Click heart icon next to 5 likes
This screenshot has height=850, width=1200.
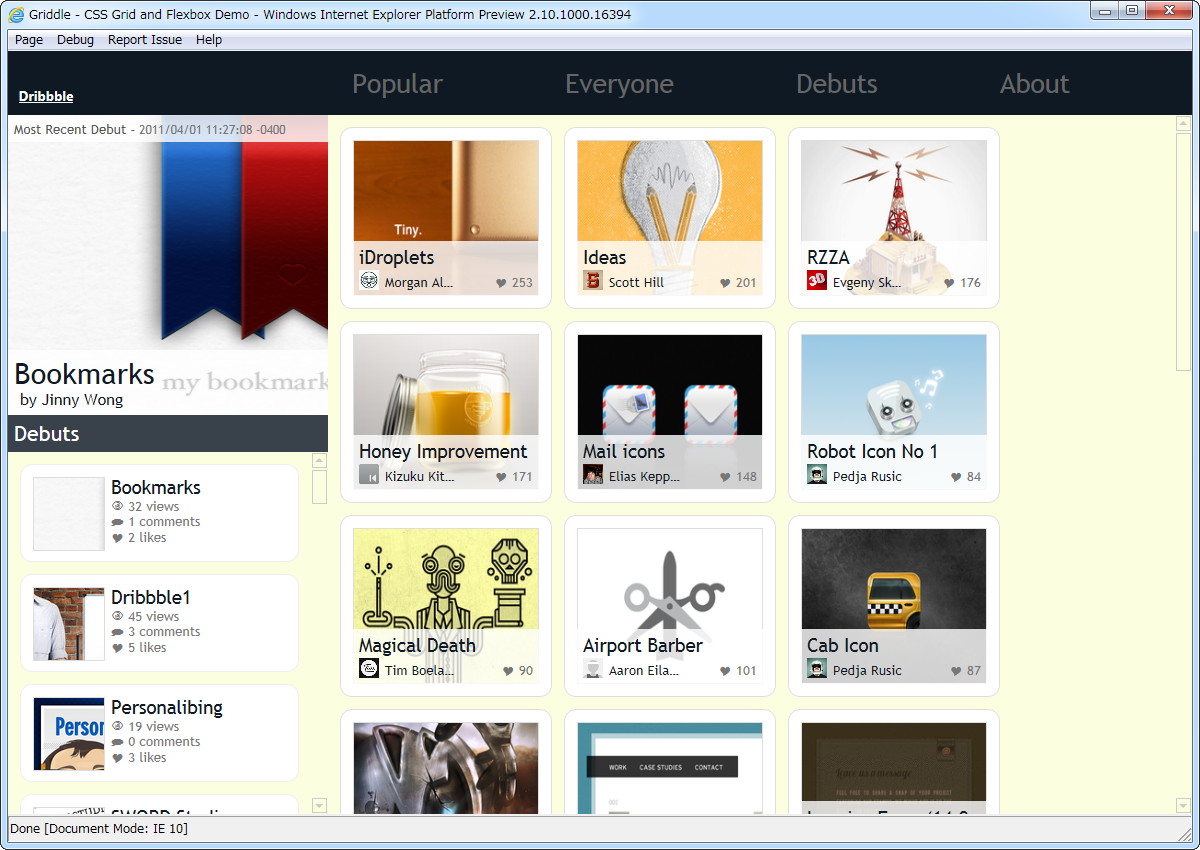(118, 648)
